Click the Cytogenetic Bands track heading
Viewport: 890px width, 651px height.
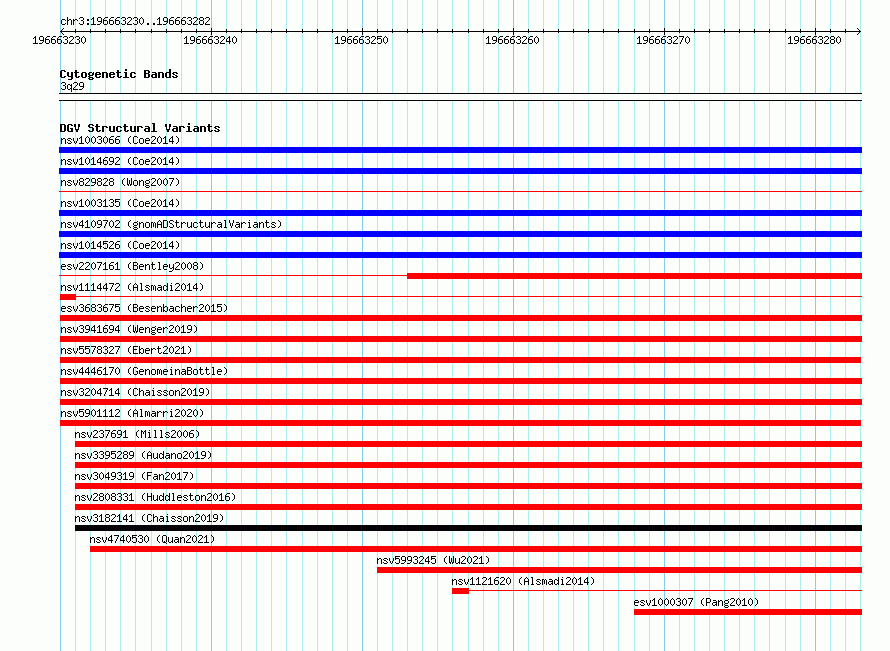tap(119, 74)
